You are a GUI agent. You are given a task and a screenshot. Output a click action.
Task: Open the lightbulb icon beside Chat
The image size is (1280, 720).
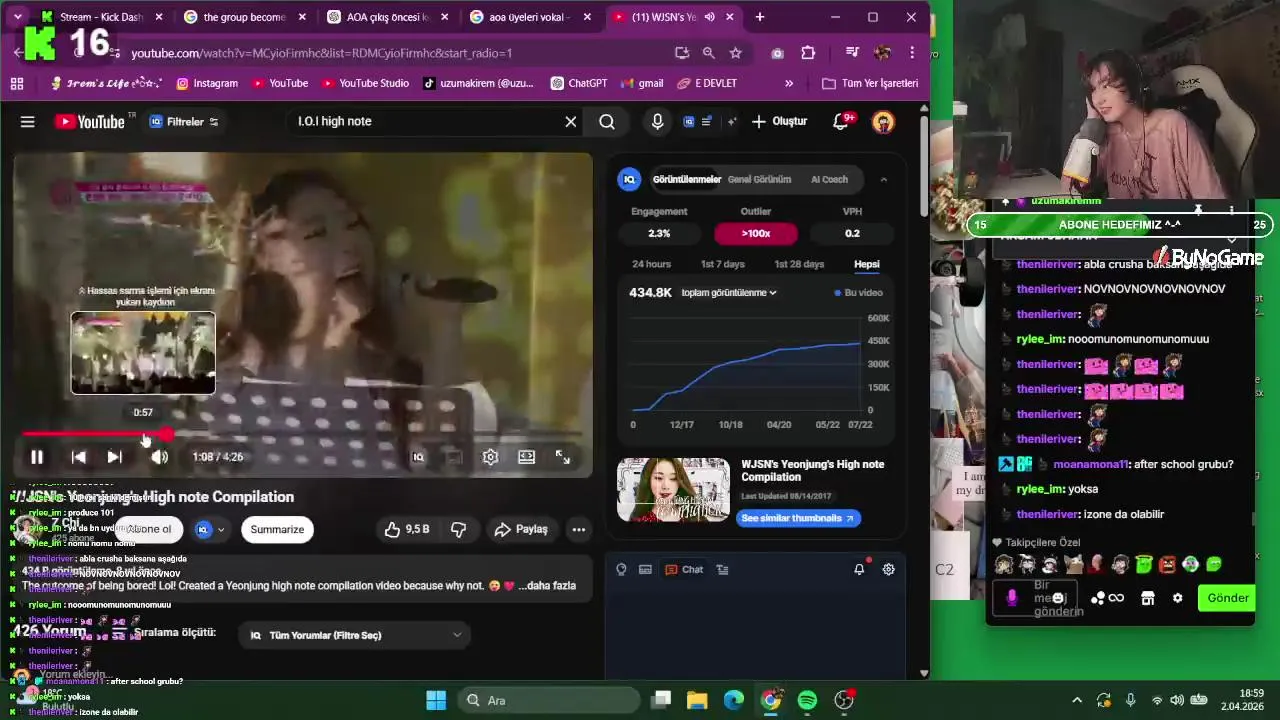point(621,570)
